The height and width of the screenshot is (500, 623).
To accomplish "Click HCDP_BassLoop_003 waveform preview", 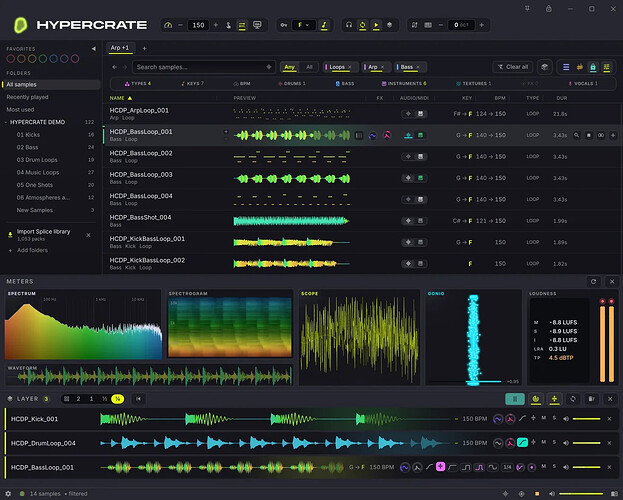I will (292, 178).
